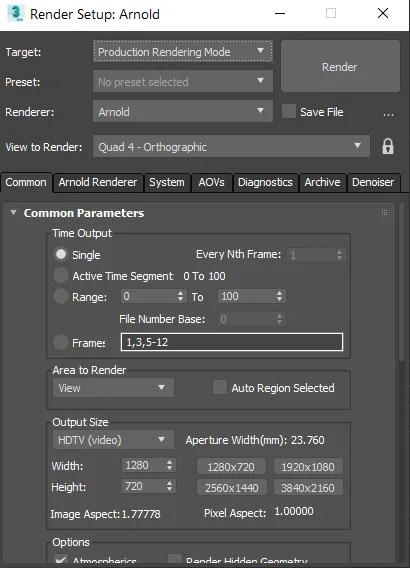Open the Archive tab
The height and width of the screenshot is (568, 410).
(322, 182)
